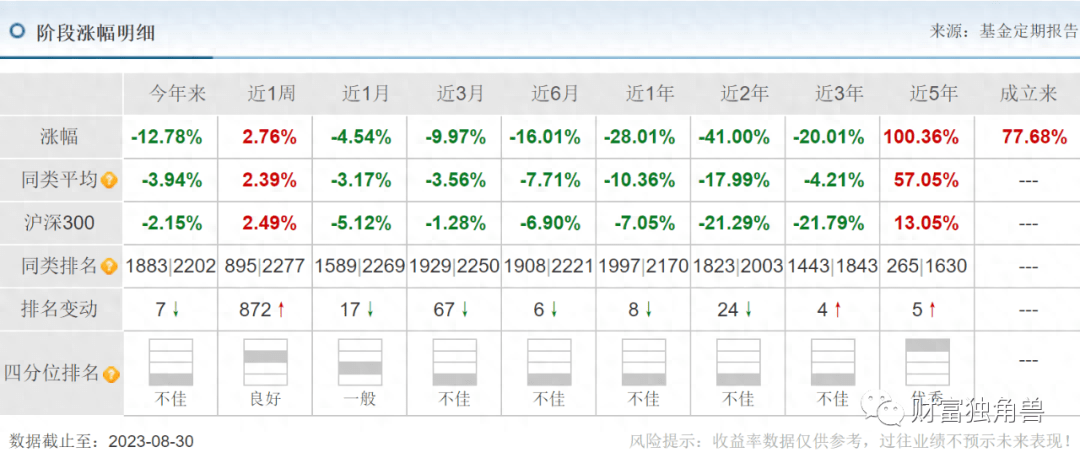The width and height of the screenshot is (1080, 458).
Task: Click the 2.39% peer average value
Action: pos(269,181)
